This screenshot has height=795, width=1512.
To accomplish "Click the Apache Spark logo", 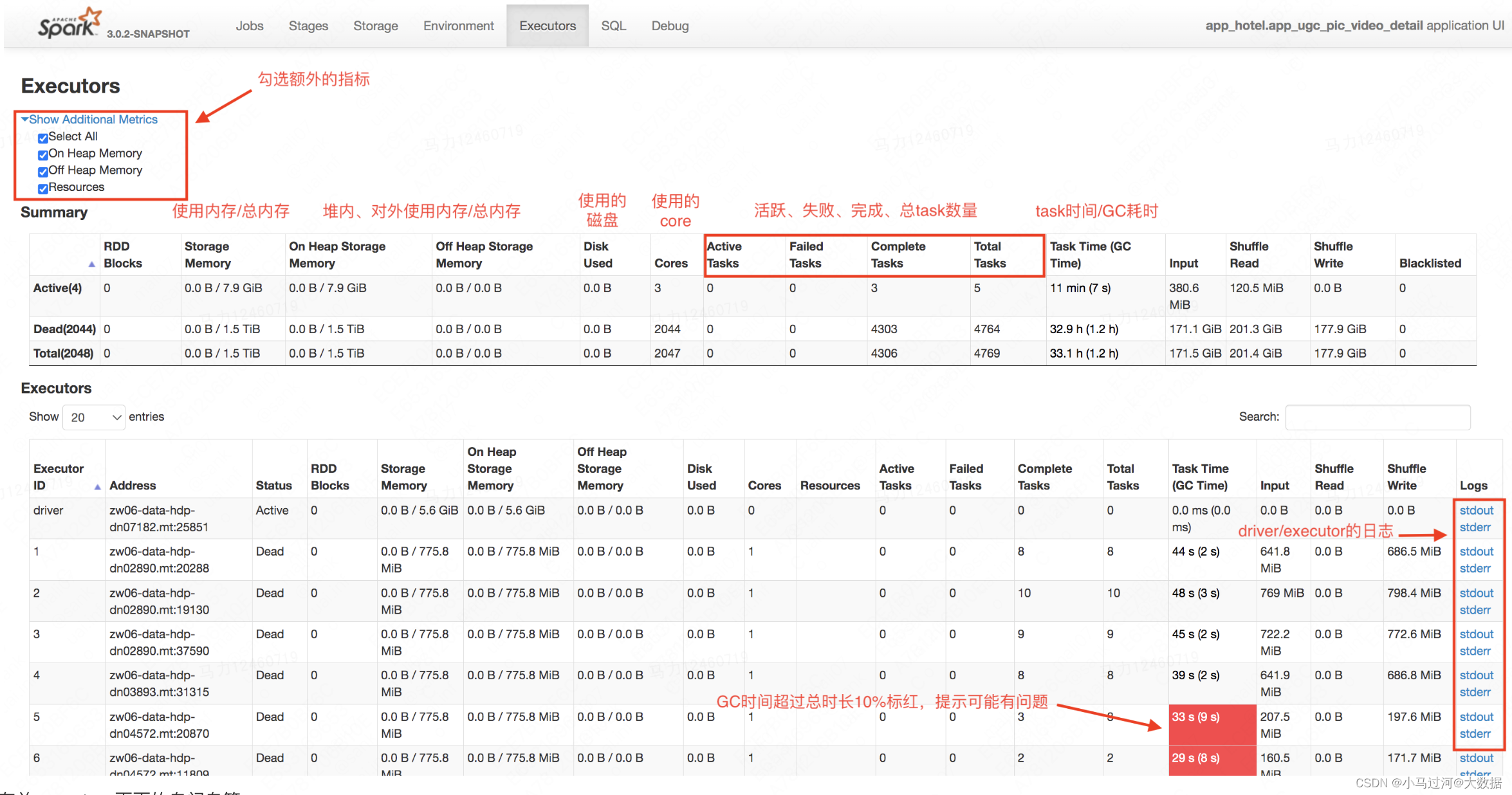I will point(68,23).
